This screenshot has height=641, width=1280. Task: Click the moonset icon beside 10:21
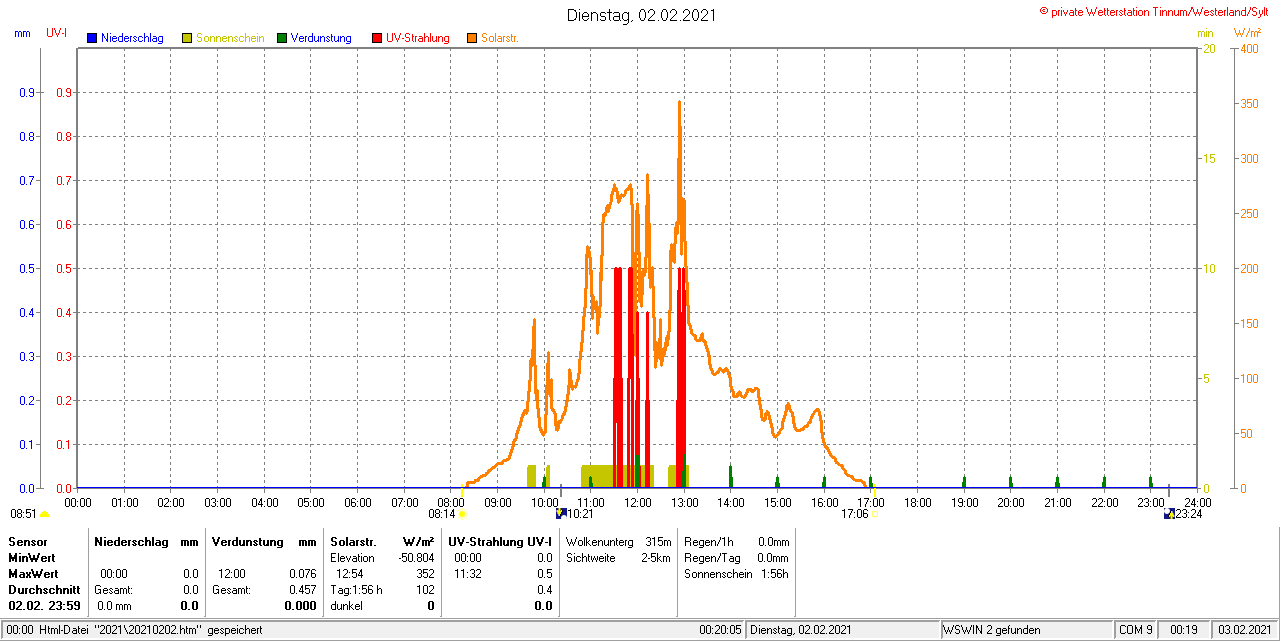pyautogui.click(x=561, y=514)
